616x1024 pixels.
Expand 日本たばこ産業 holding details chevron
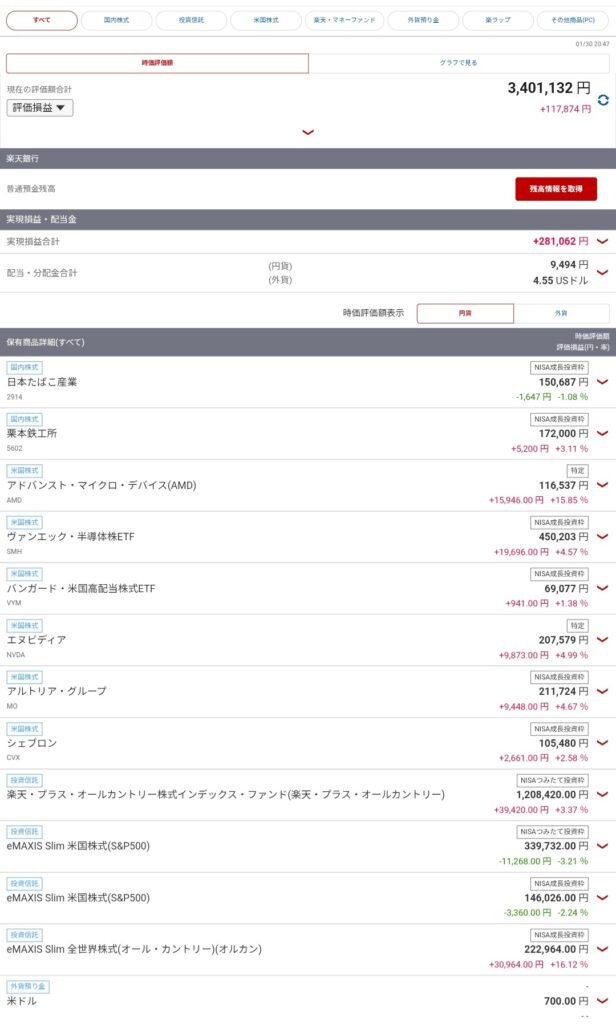[602, 382]
